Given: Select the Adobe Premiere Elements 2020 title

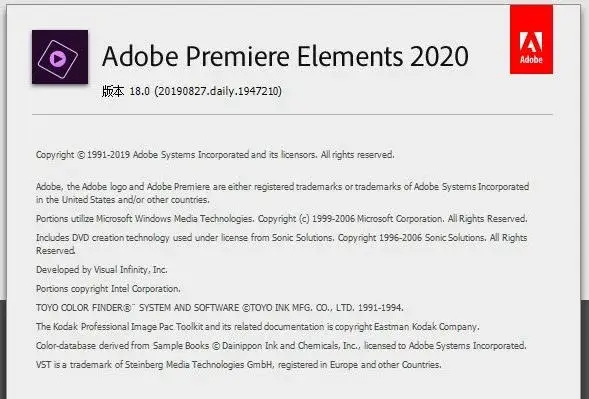Looking at the screenshot, I should pos(285,56).
